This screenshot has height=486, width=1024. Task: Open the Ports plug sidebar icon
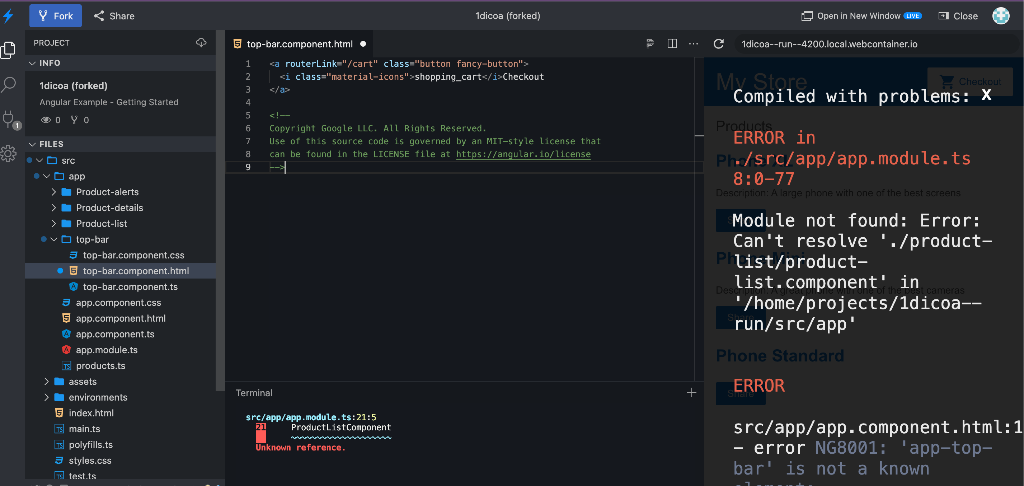pyautogui.click(x=9, y=120)
